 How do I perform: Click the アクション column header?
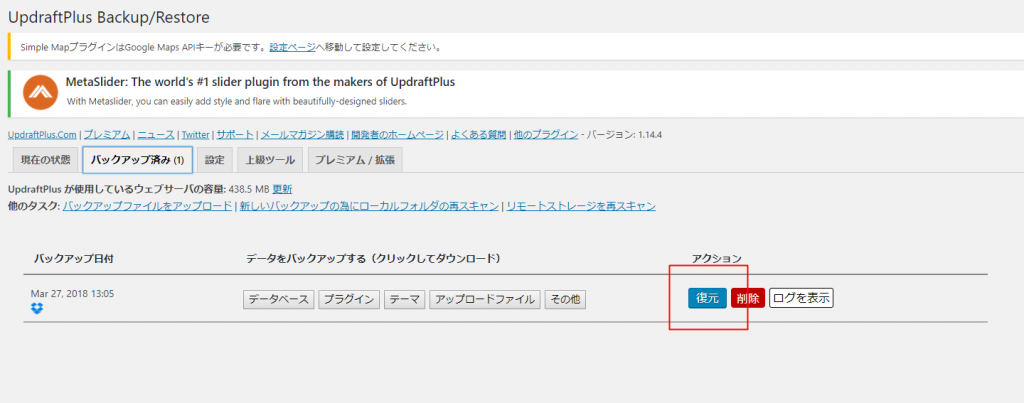[716, 259]
